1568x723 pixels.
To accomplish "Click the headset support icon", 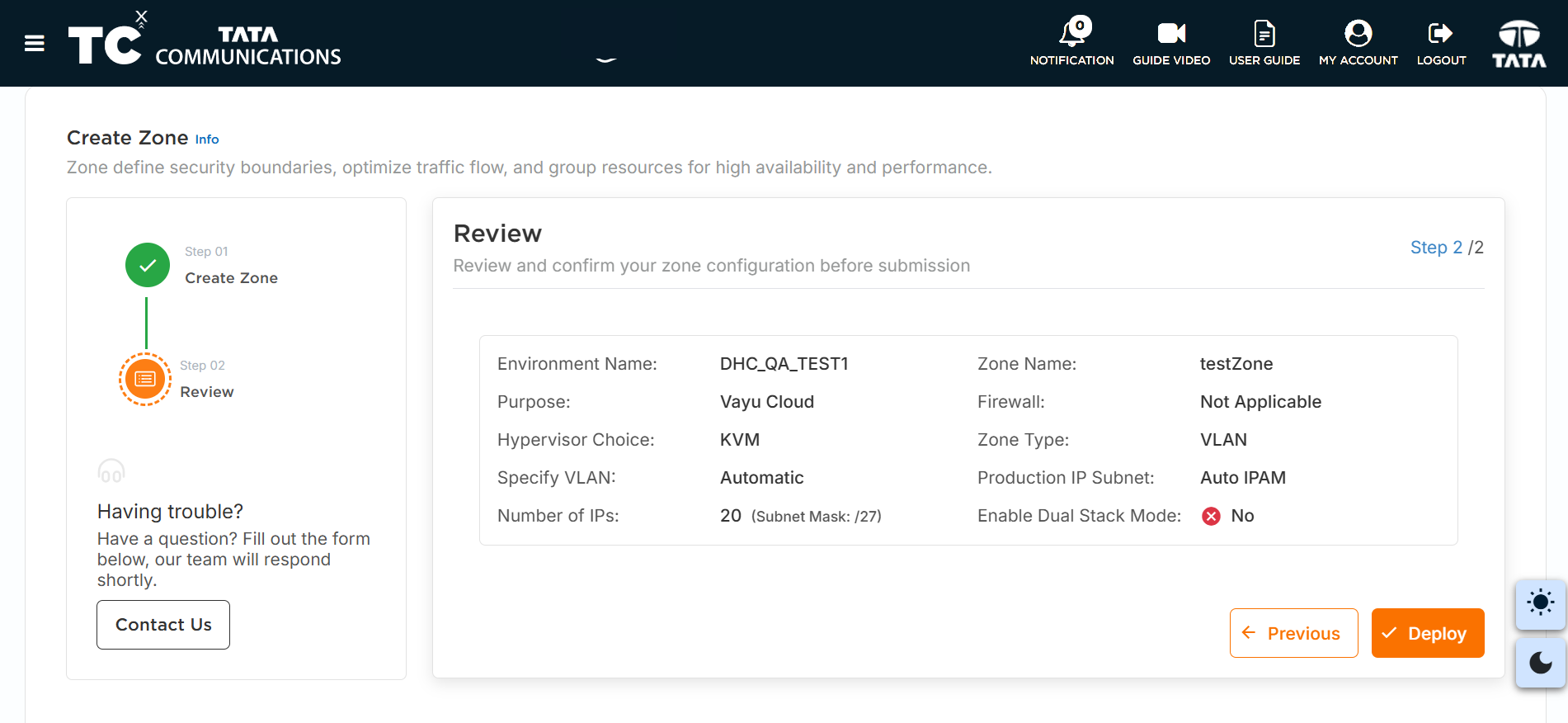I will click(x=111, y=471).
